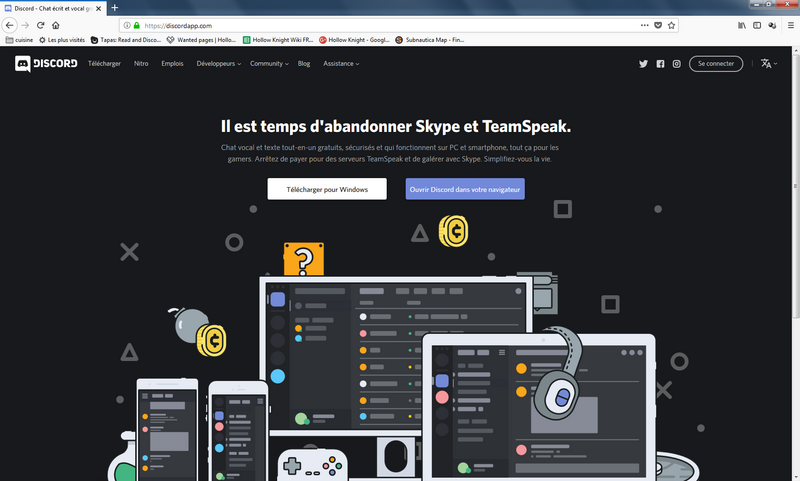Expand the Développeurs dropdown menu
800x481 pixels.
tap(219, 64)
